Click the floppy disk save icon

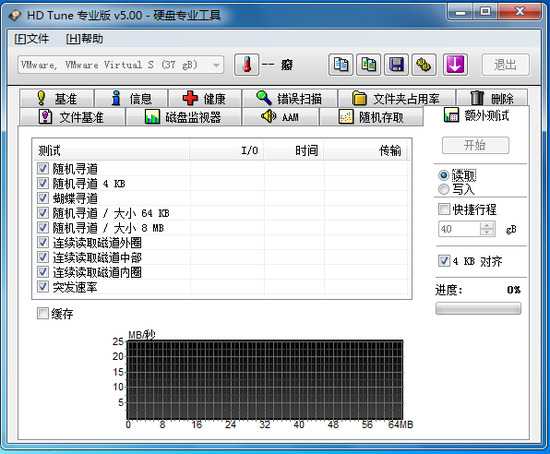[396, 65]
